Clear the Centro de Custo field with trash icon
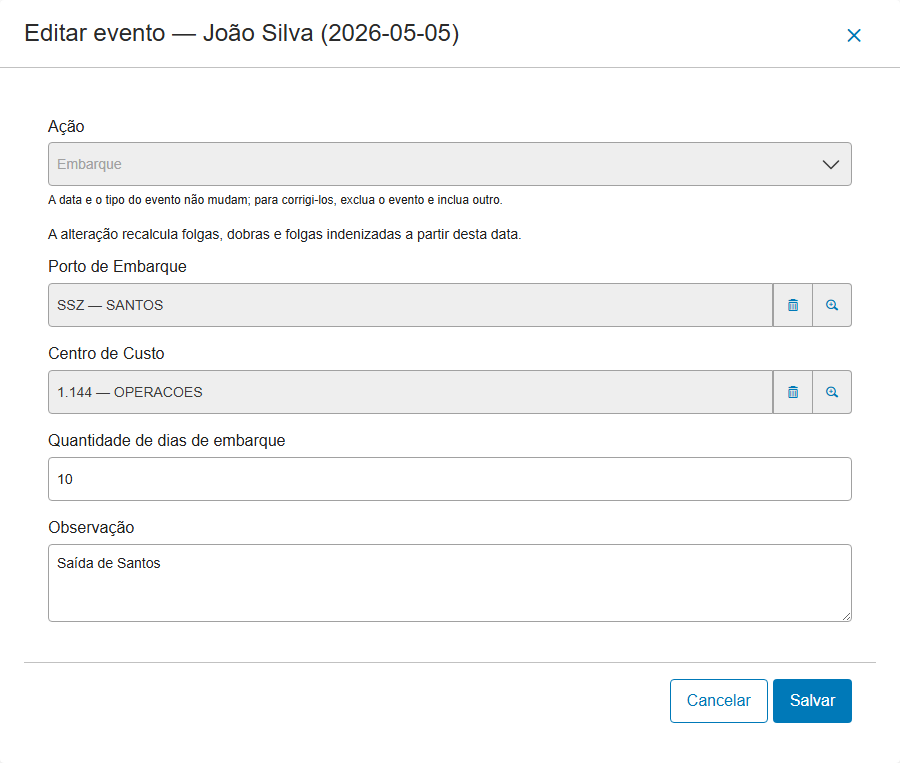This screenshot has width=900, height=763. coord(793,392)
